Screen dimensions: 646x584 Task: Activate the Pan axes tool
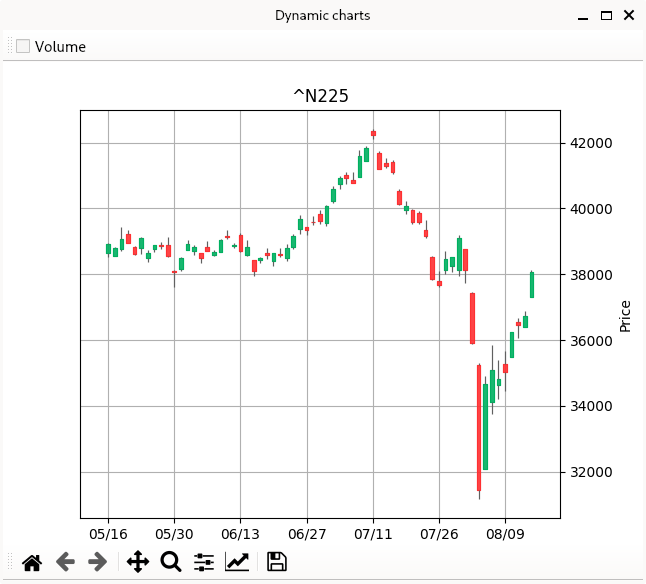pyautogui.click(x=138, y=562)
